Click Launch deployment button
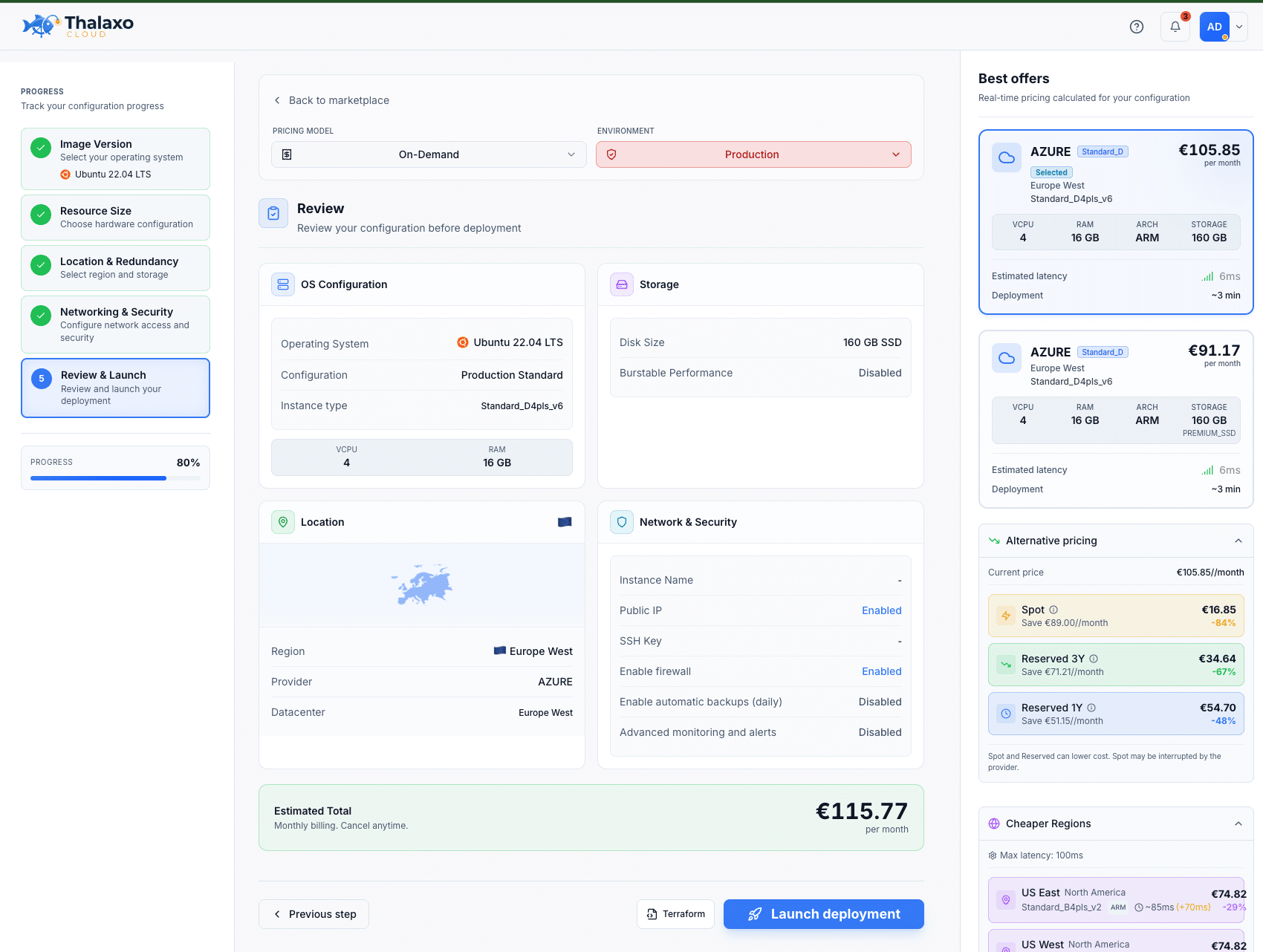Image resolution: width=1263 pixels, height=952 pixels. [824, 914]
